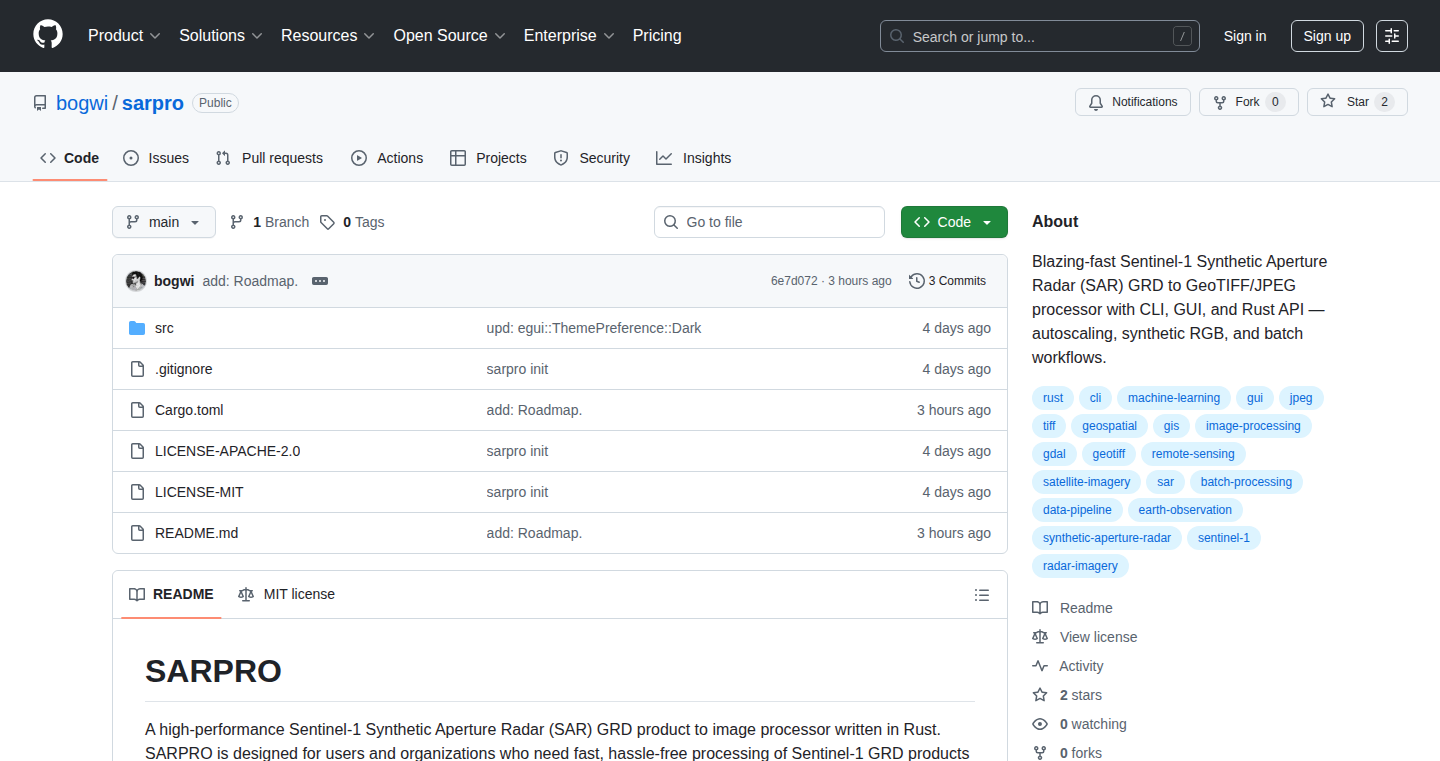Select the rust topic tag
The height and width of the screenshot is (761, 1440).
(x=1053, y=398)
